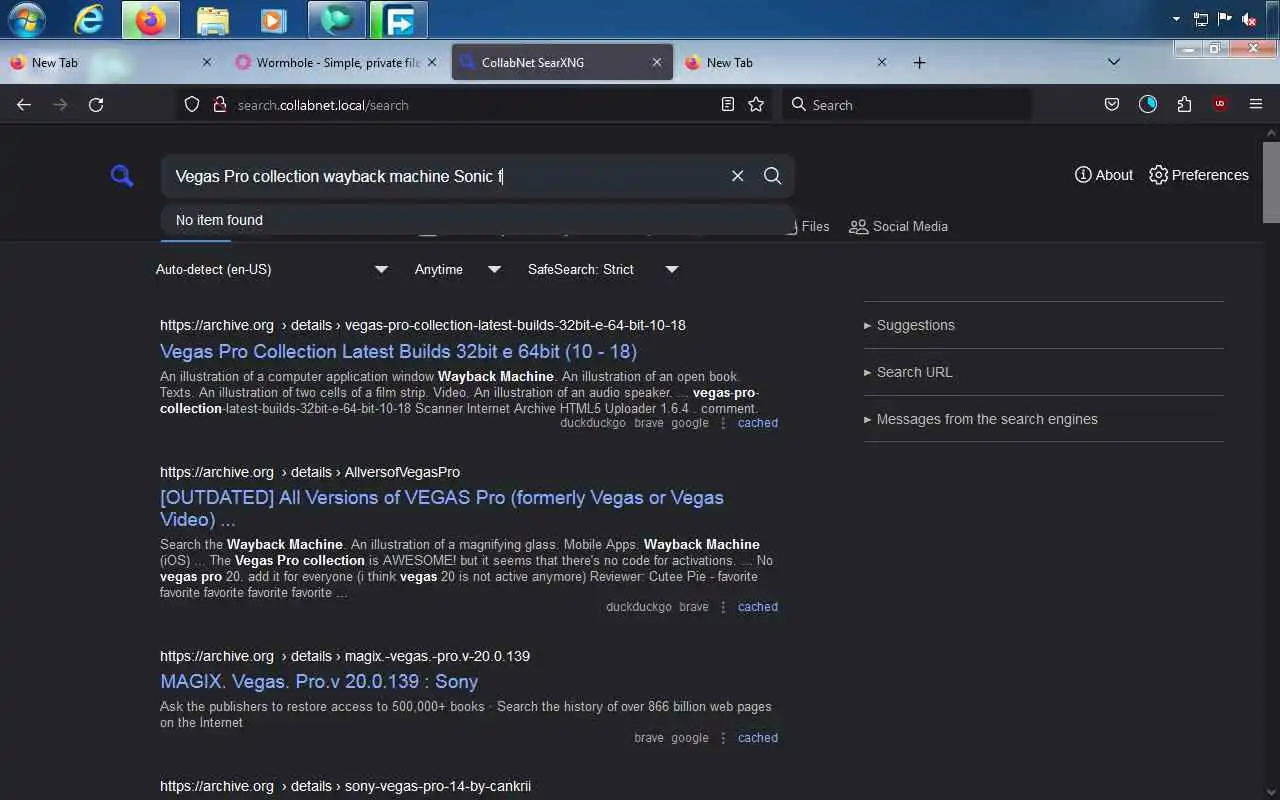Open the result options dots for the OUTDATED result
The width and height of the screenshot is (1280, 800).
pos(723,607)
